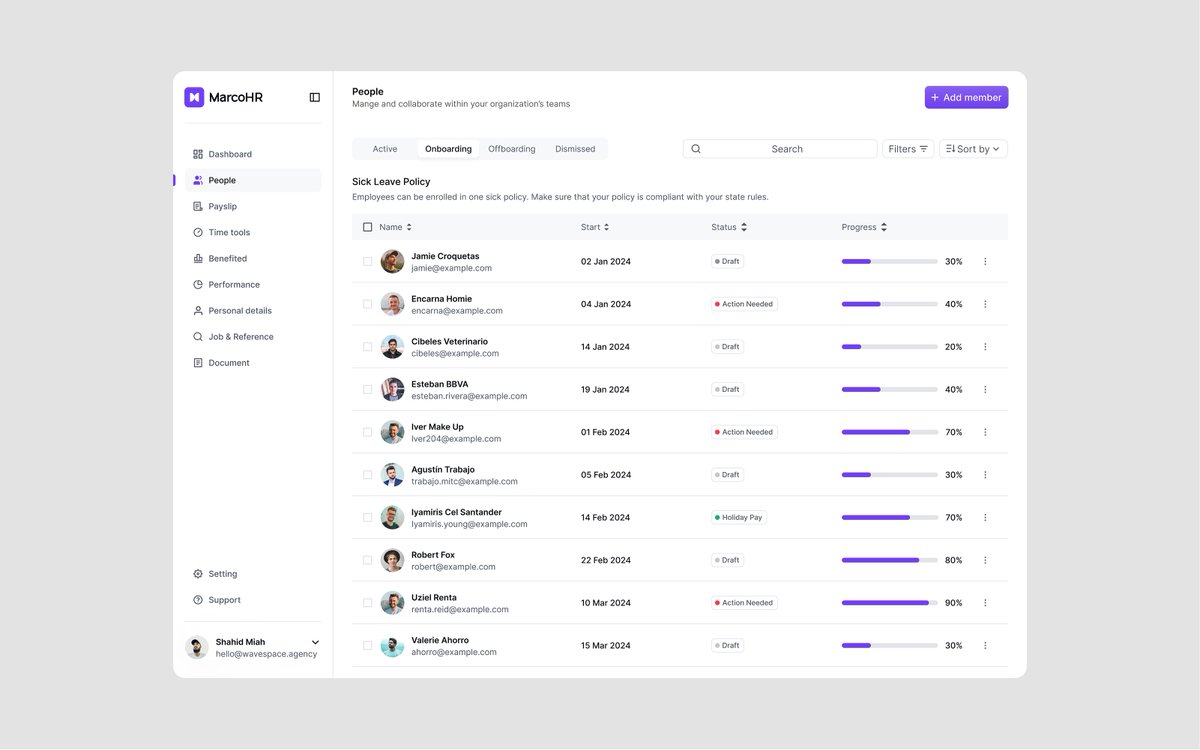Click Robert Fox's 80% progress bar
Viewport: 1200px width, 750px height.
[x=889, y=560]
